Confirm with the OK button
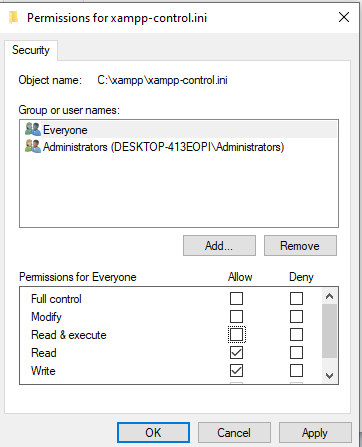The height and width of the screenshot is (447, 362). pos(153,433)
